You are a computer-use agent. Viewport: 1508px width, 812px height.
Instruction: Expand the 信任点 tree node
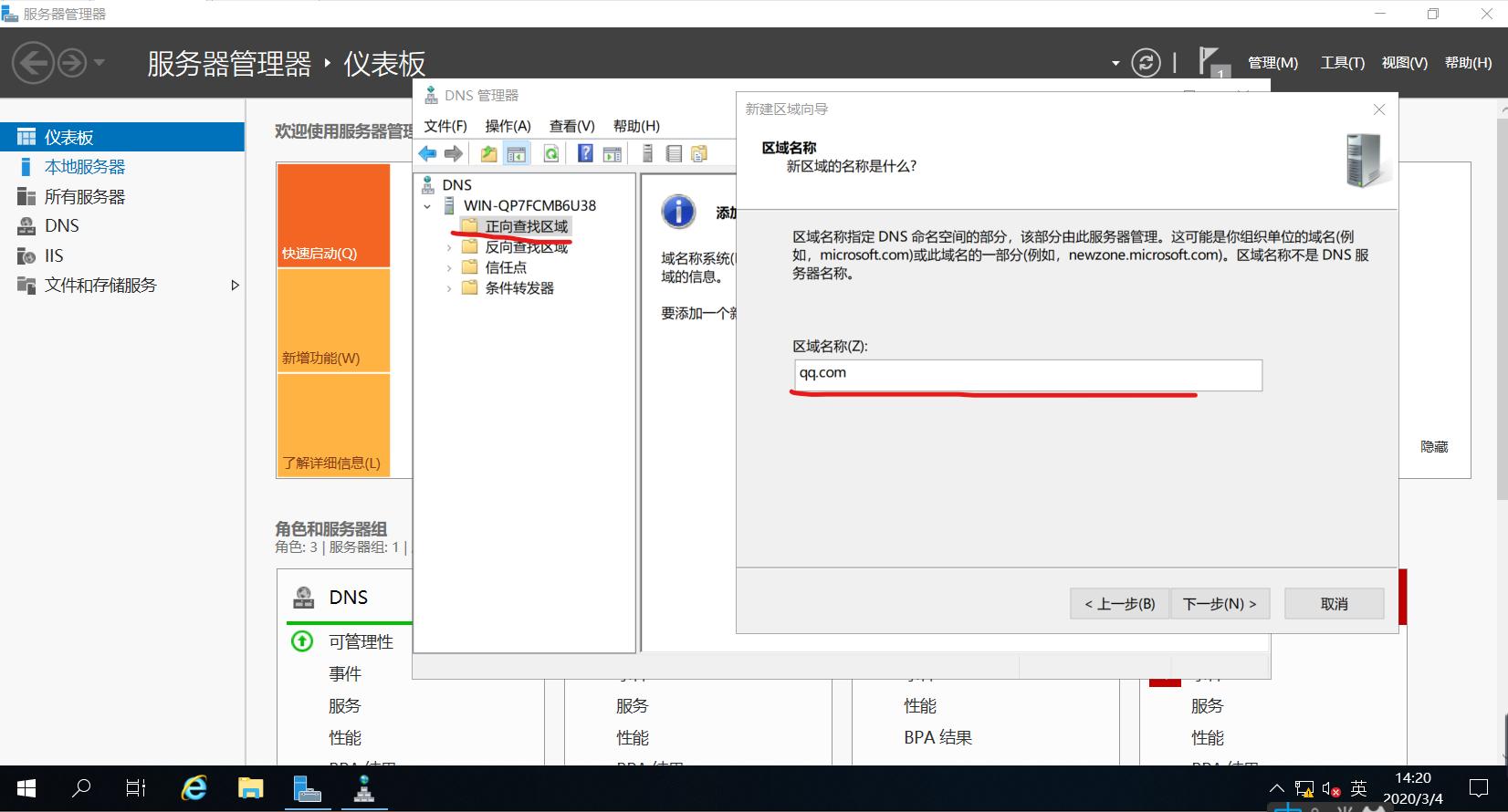click(x=448, y=267)
